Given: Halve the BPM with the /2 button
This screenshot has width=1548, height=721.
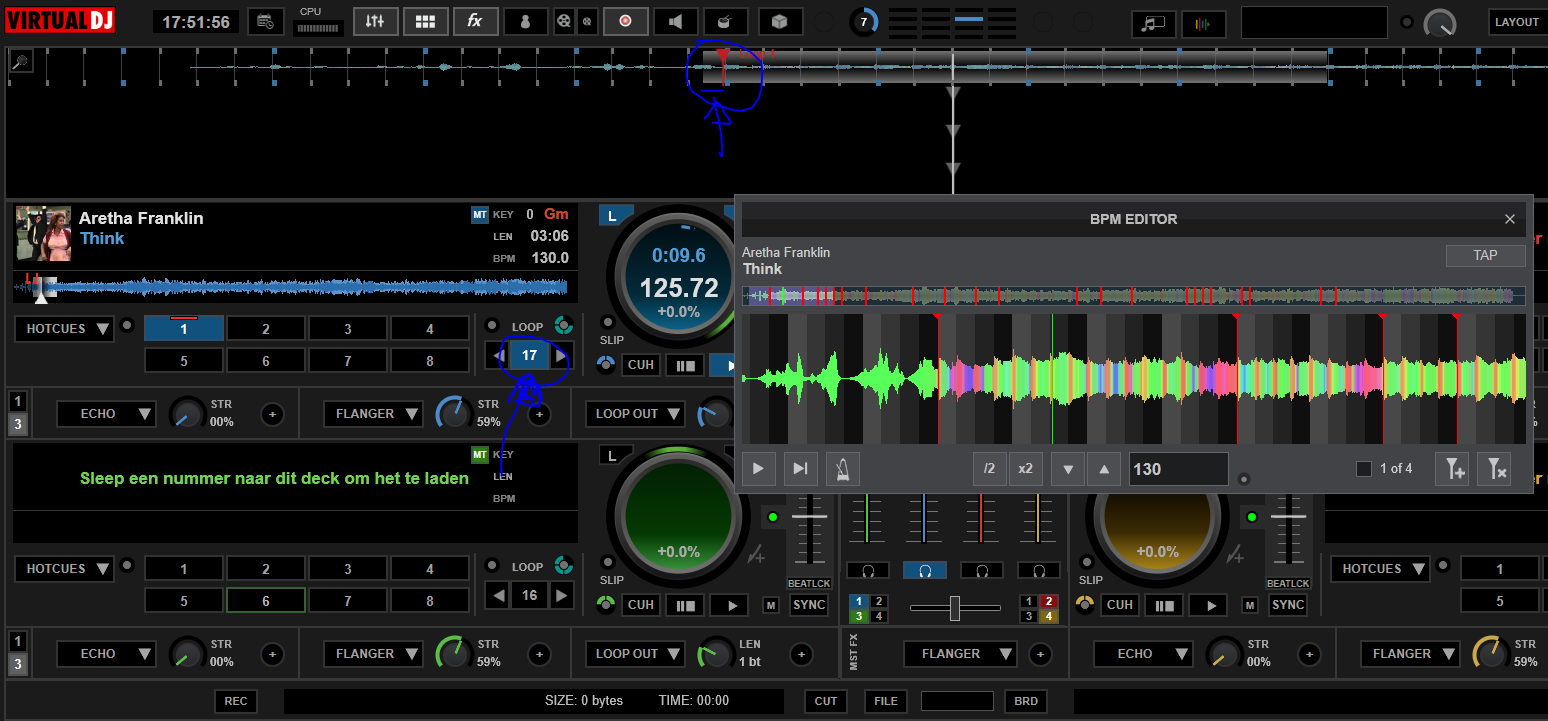Looking at the screenshot, I should click(989, 468).
